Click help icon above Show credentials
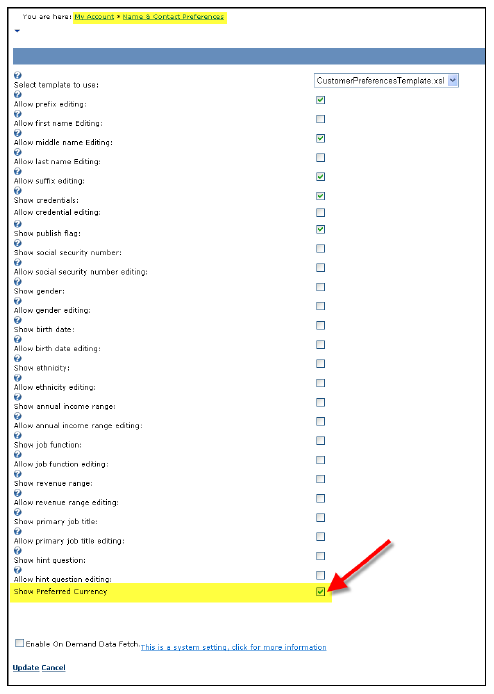This screenshot has height=694, width=494. pos(18,191)
